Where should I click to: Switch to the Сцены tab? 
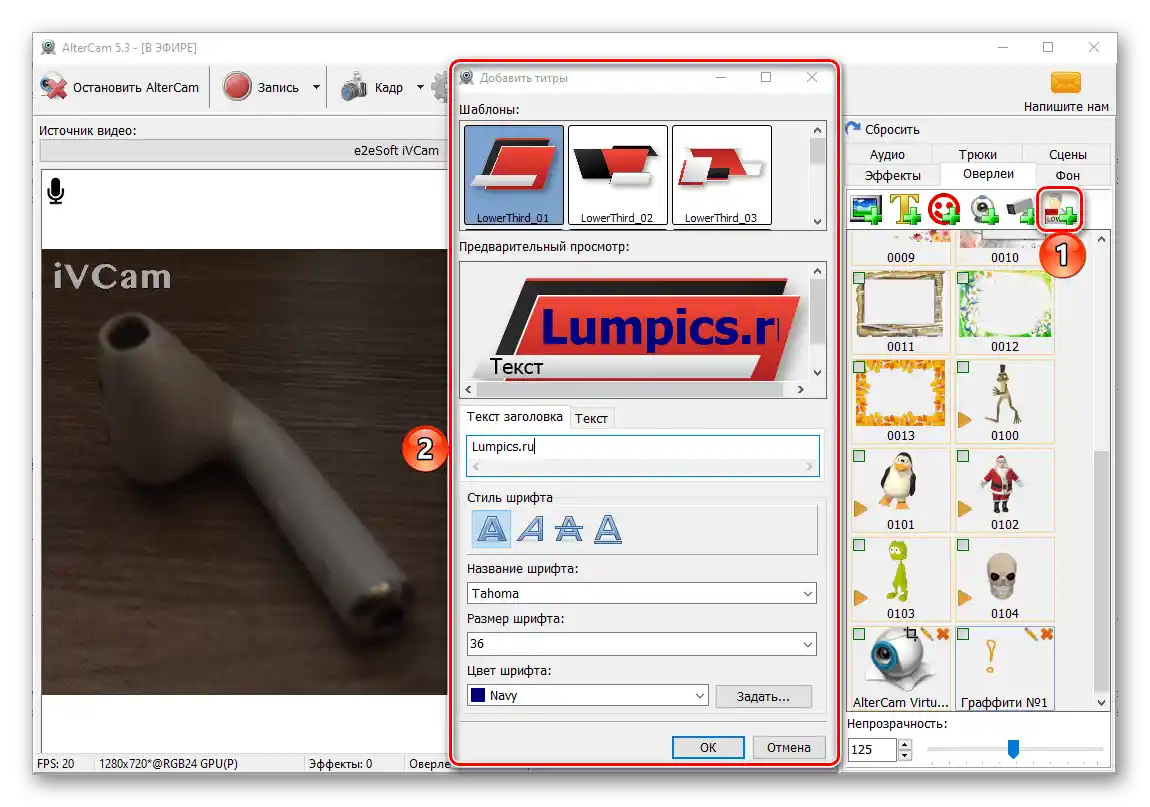1067,155
